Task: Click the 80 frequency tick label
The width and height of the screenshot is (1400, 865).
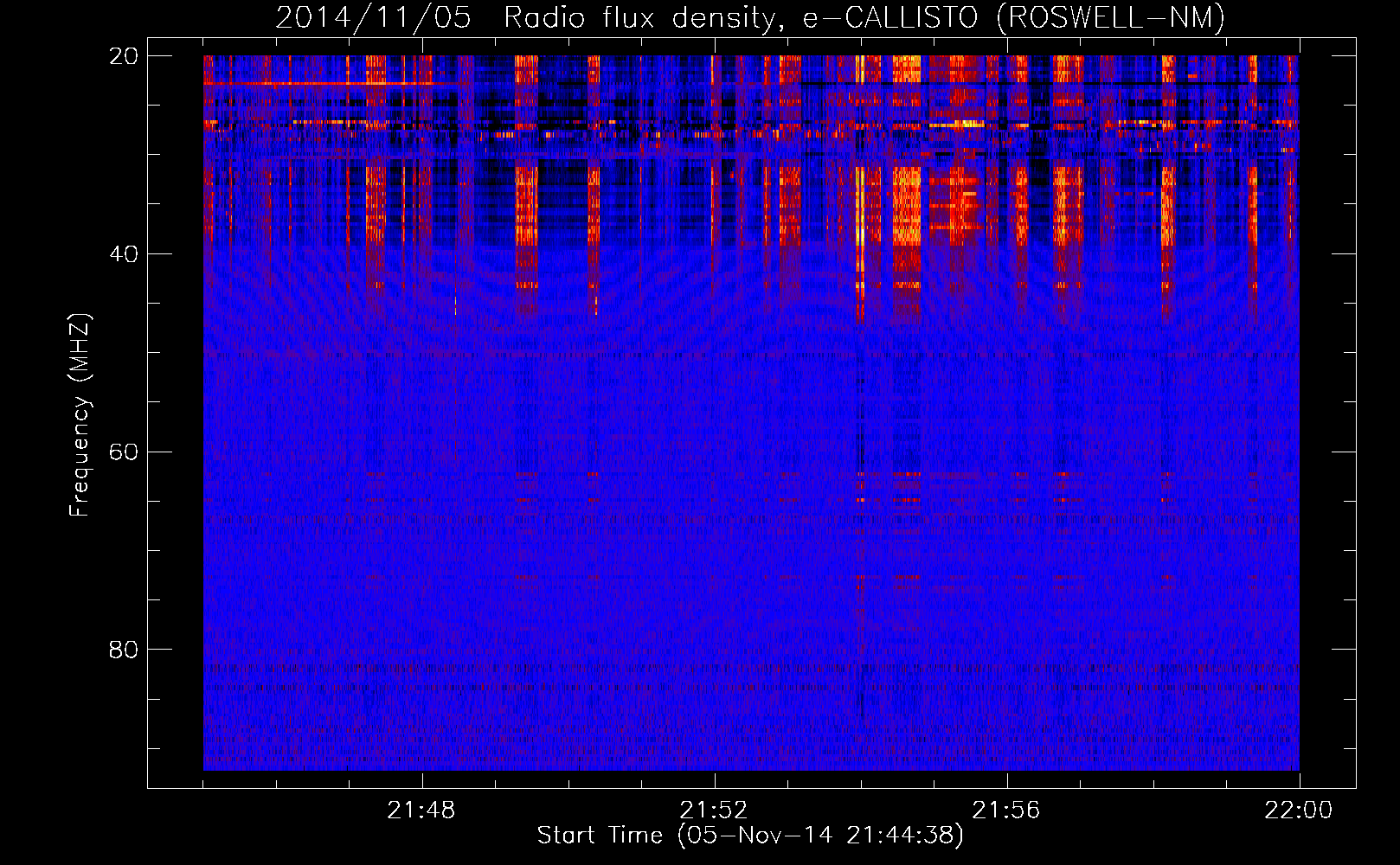Action: [124, 650]
